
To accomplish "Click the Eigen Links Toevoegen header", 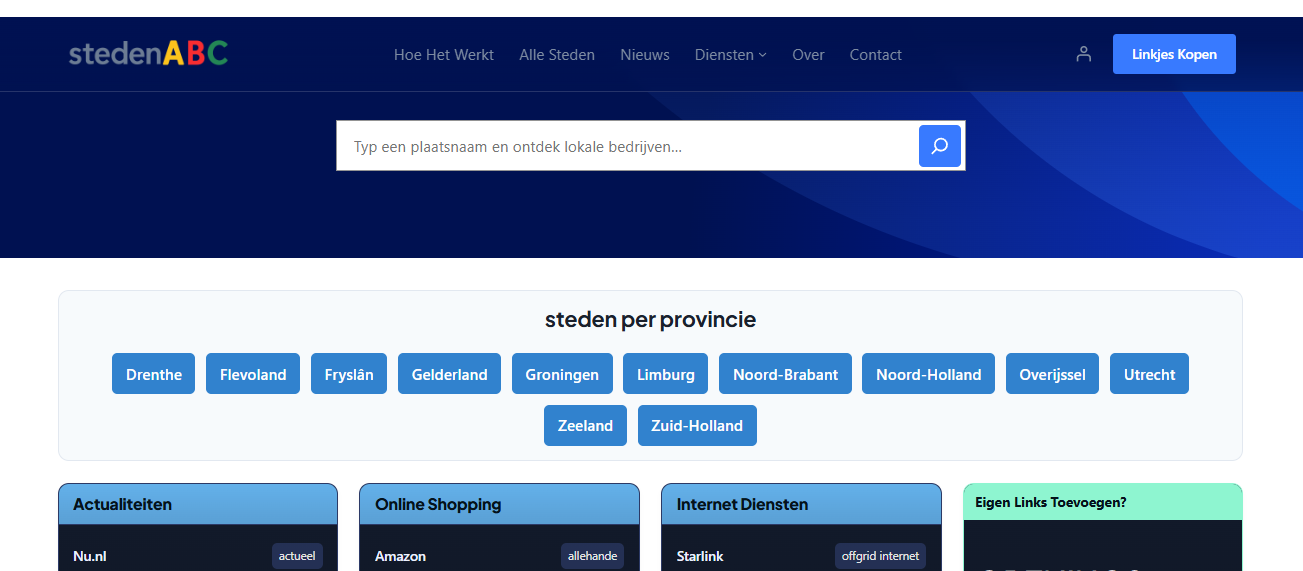I will coord(1050,502).
